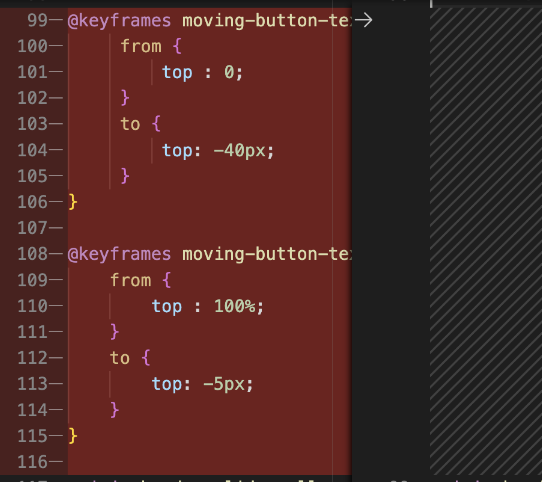
Task: Click the closing brace on line 102
Action: pos(125,98)
